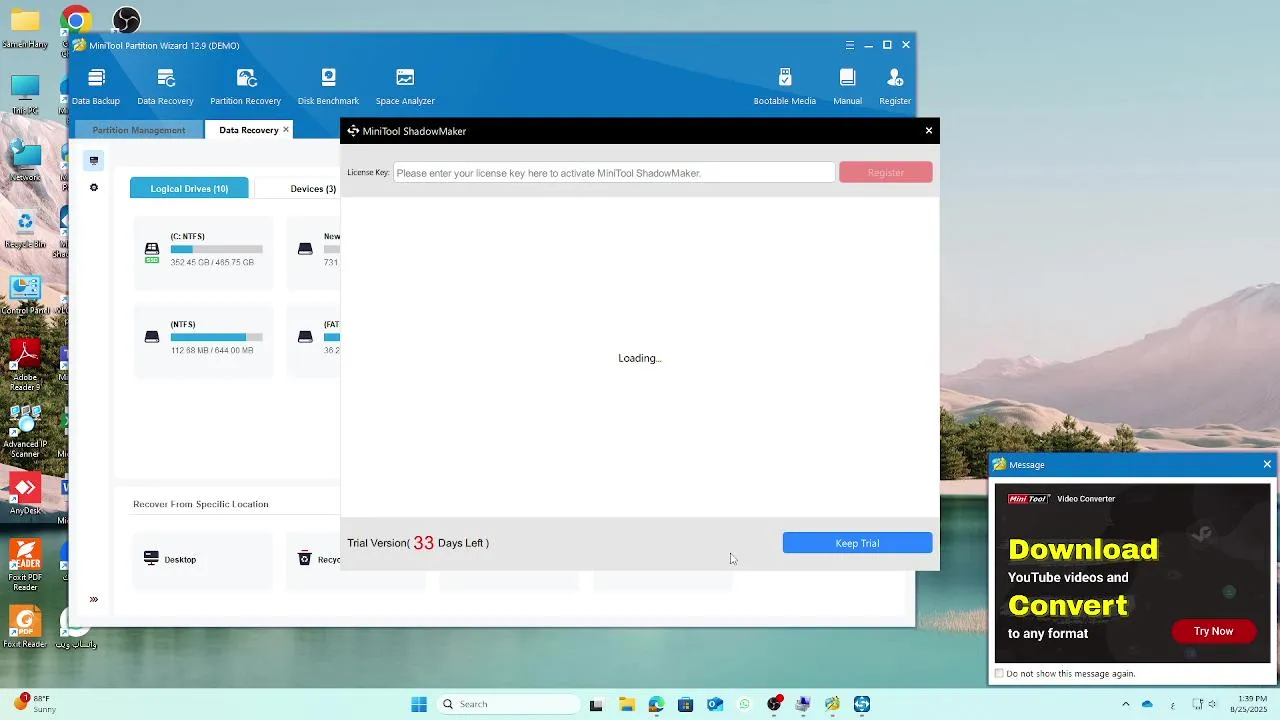
Task: Show hidden system tray icons
Action: (1125, 704)
